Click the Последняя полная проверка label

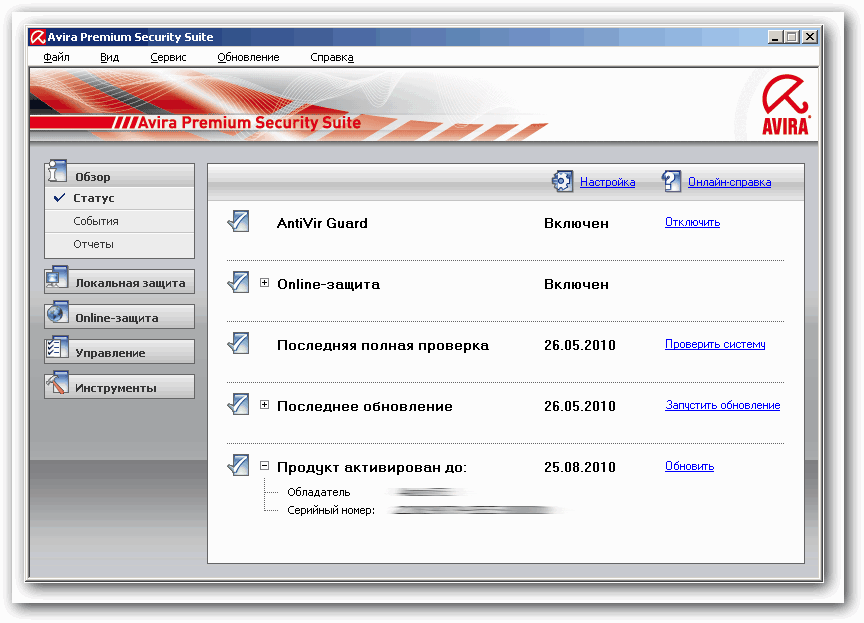pos(383,345)
